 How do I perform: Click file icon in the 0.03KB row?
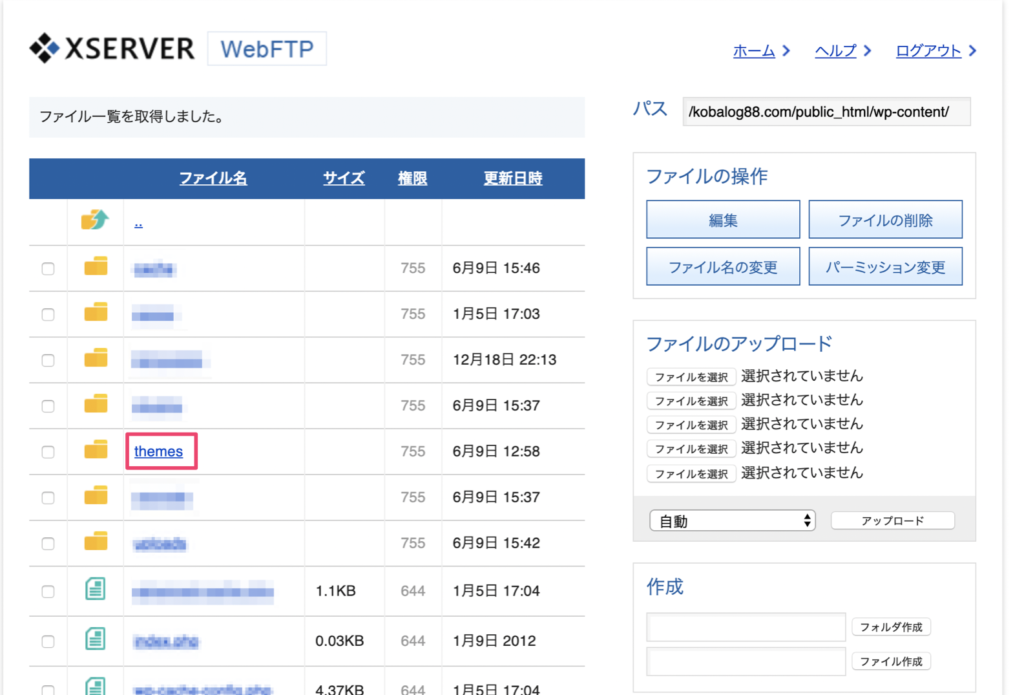95,639
